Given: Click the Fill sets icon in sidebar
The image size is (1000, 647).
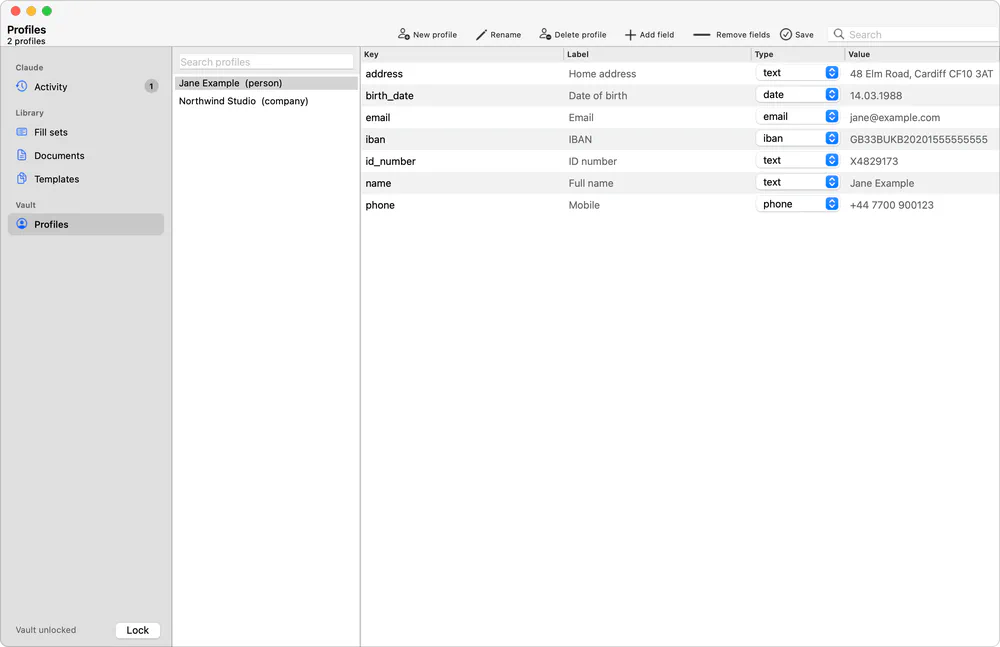Looking at the screenshot, I should pyautogui.click(x=22, y=132).
